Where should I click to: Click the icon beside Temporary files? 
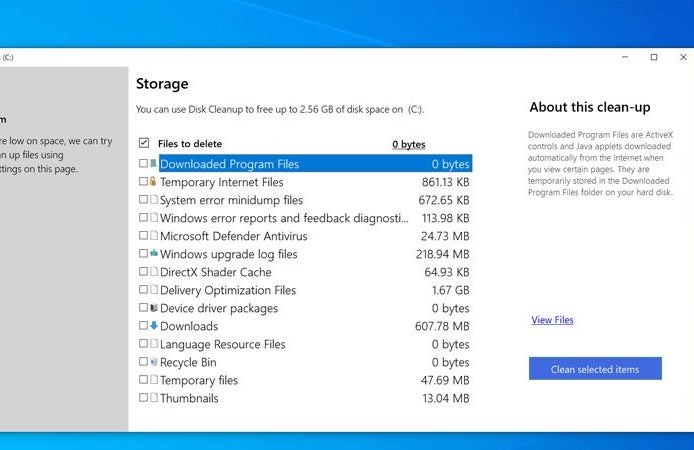click(x=154, y=379)
